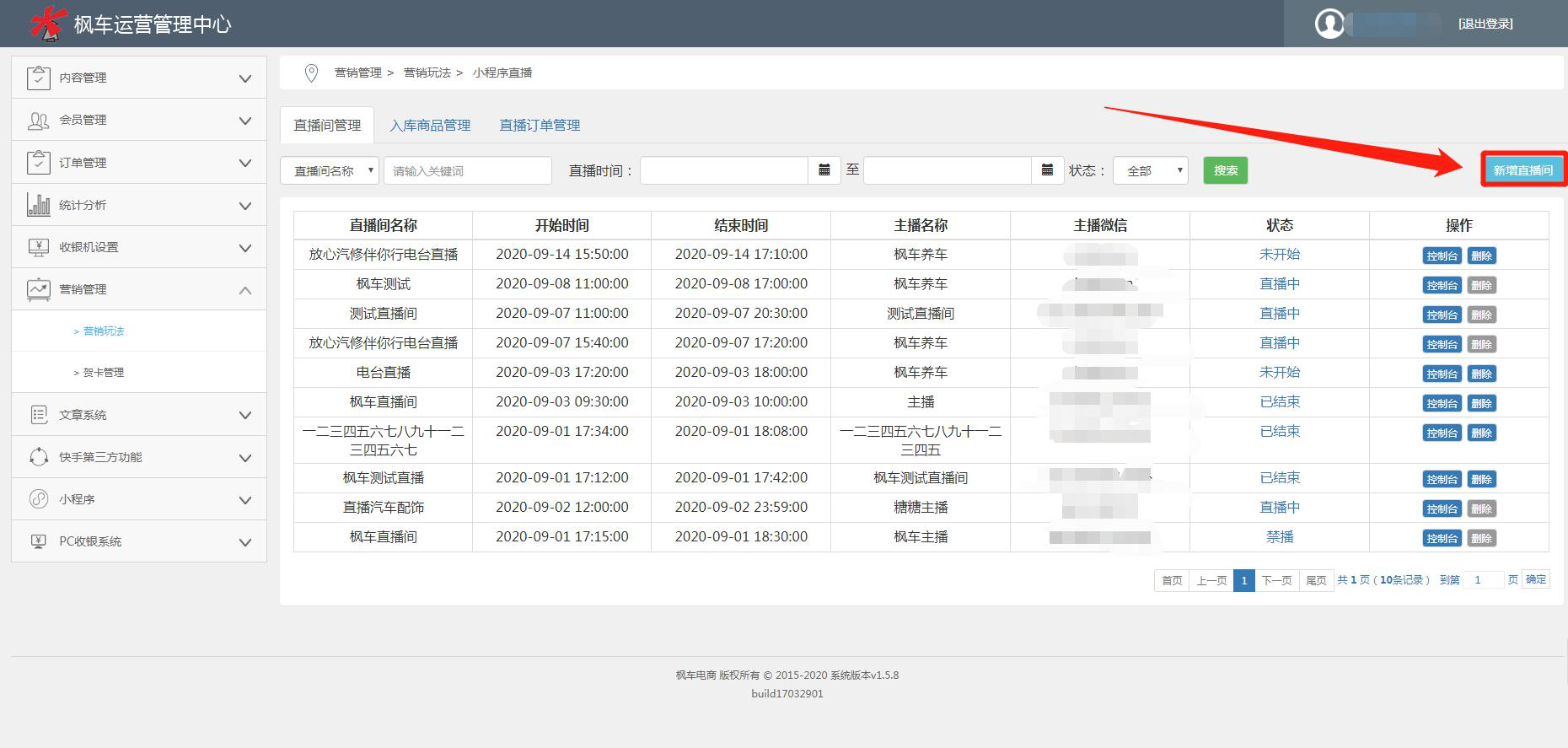The width and height of the screenshot is (1568, 748).
Task: Expand the 统计分析 menu chevron
Action: 245,206
